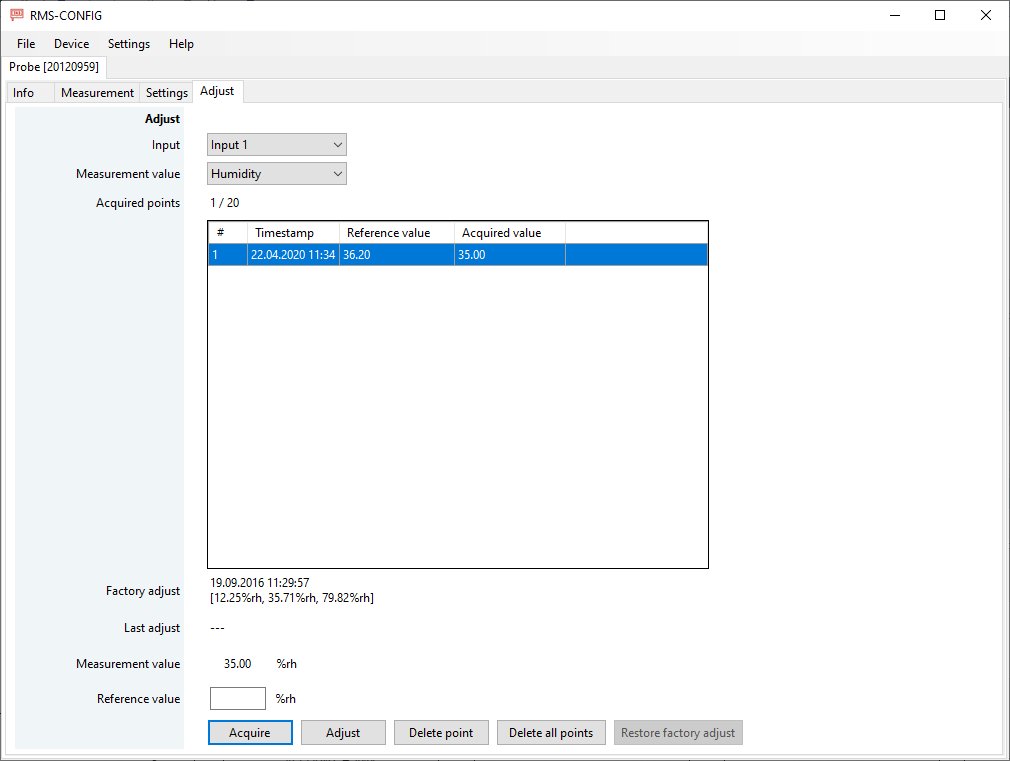Click the RMS-CONFIG app icon in title bar

[17, 15]
